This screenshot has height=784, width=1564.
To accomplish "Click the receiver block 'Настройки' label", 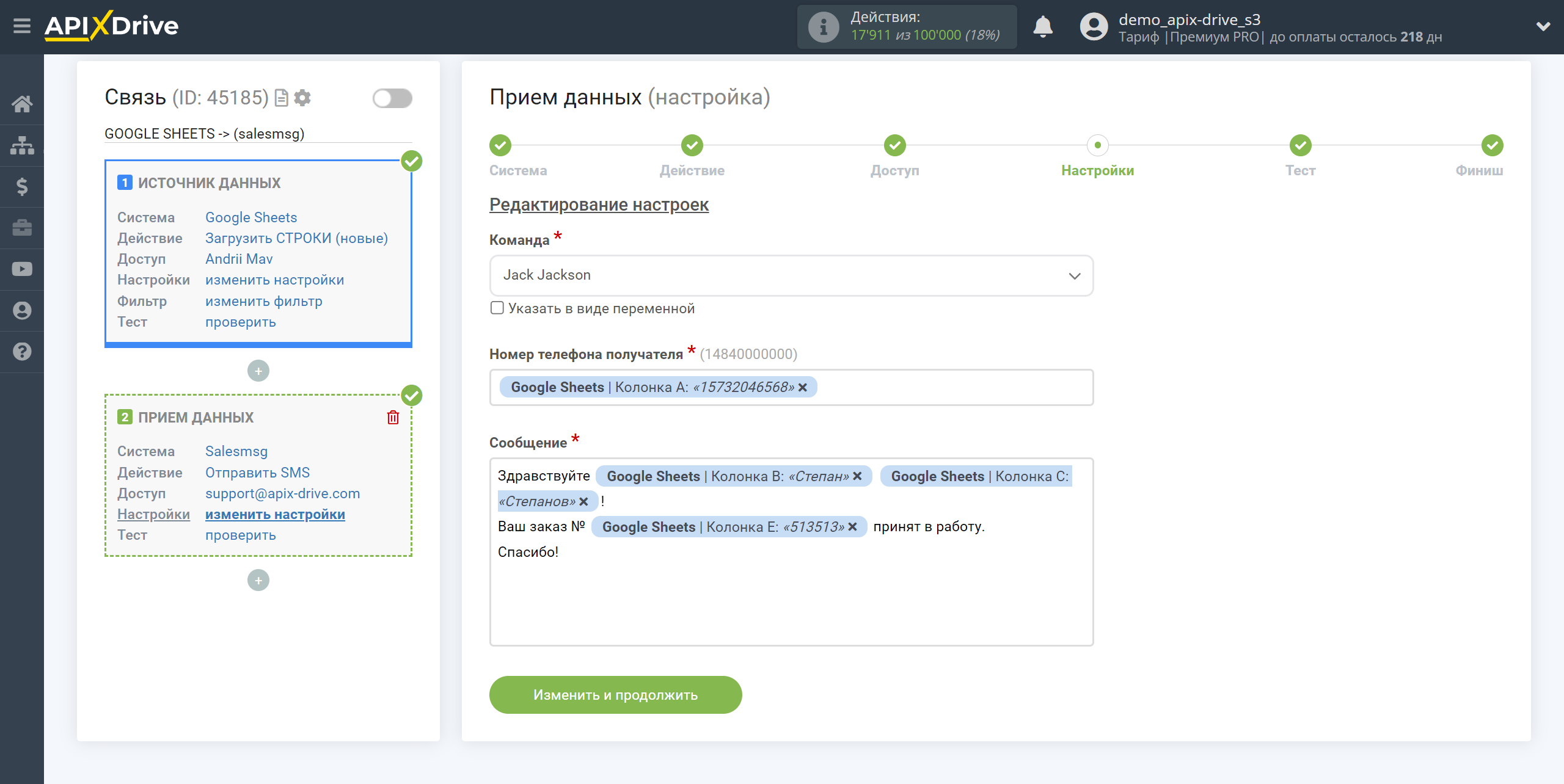I will click(153, 514).
